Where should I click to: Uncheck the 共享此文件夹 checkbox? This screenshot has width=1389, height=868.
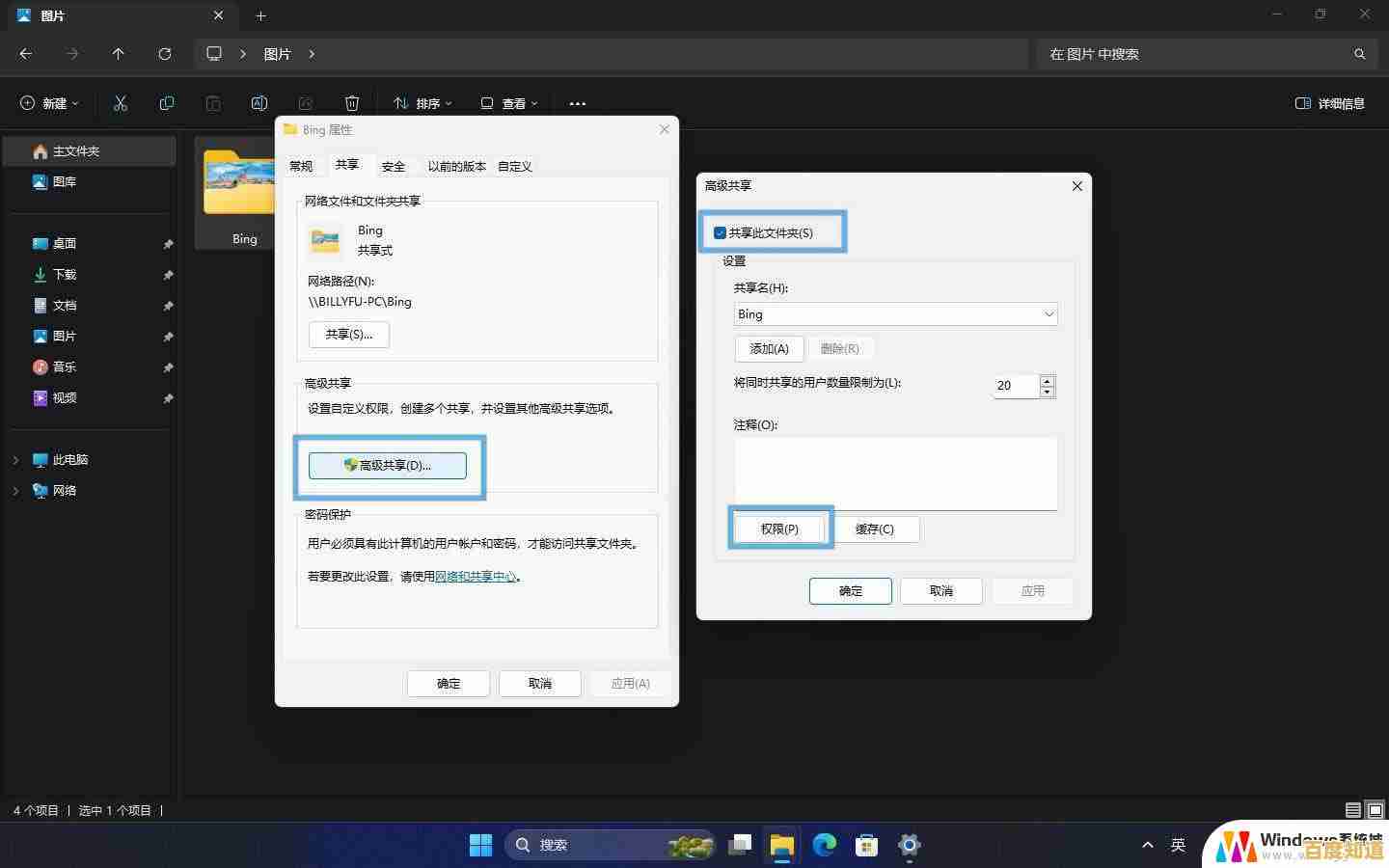click(x=719, y=232)
